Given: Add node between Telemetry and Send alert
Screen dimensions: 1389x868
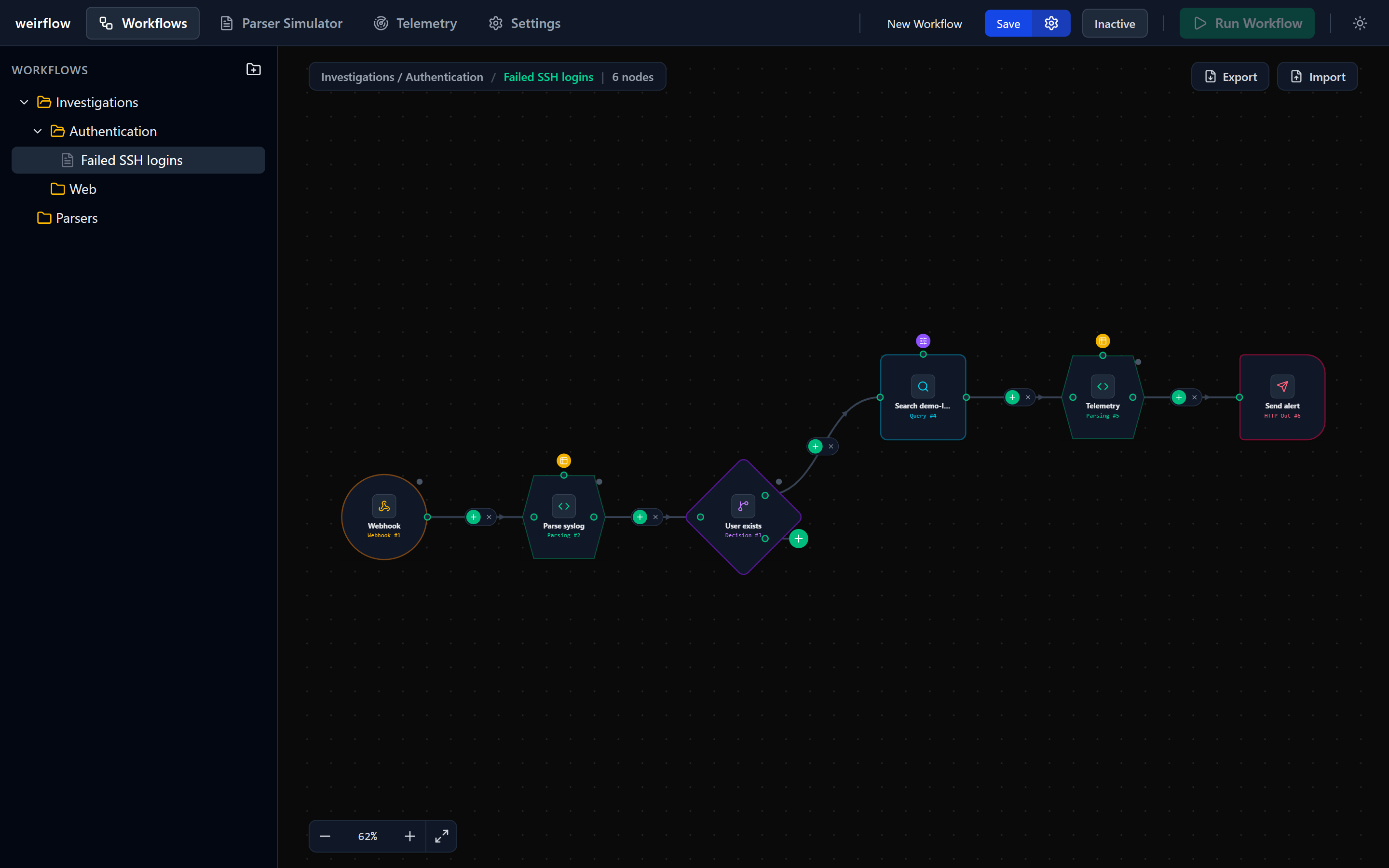Looking at the screenshot, I should point(1179,397).
